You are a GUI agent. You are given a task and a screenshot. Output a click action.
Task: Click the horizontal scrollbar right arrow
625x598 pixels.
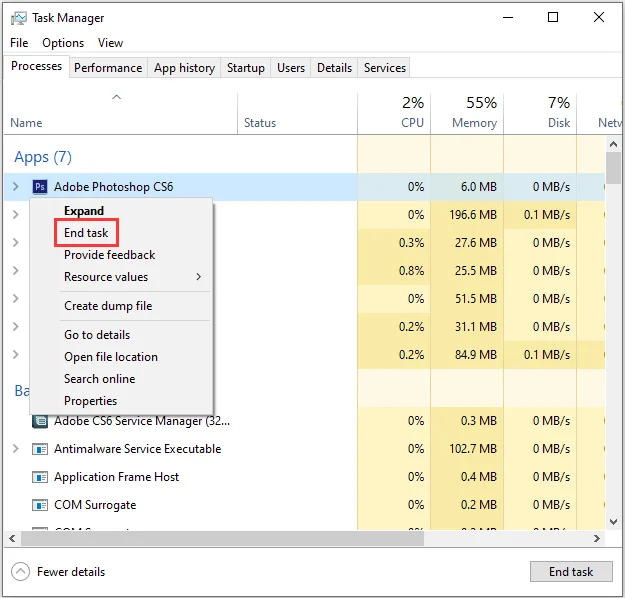597,539
